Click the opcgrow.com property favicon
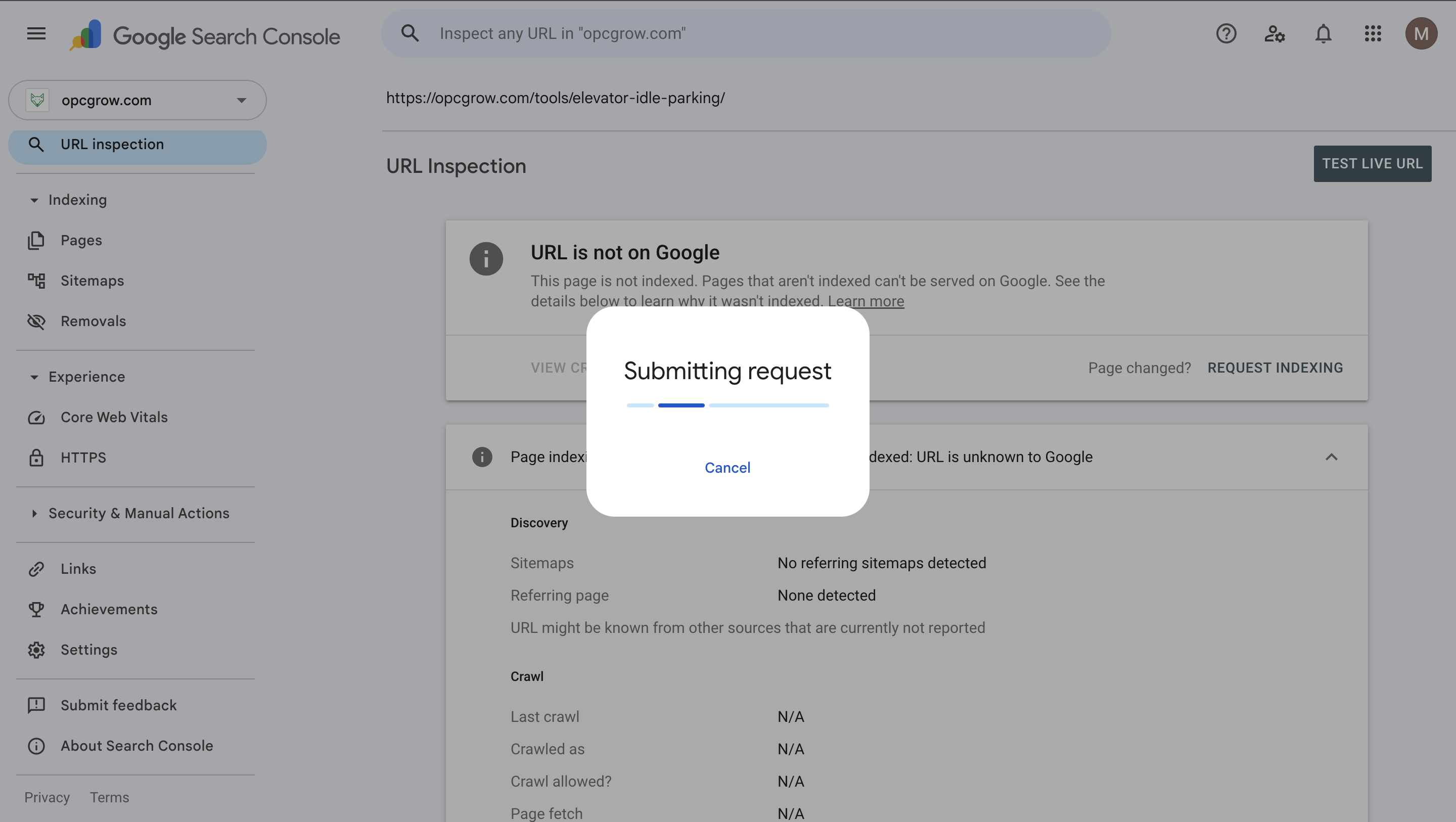Image resolution: width=1456 pixels, height=822 pixels. click(37, 100)
